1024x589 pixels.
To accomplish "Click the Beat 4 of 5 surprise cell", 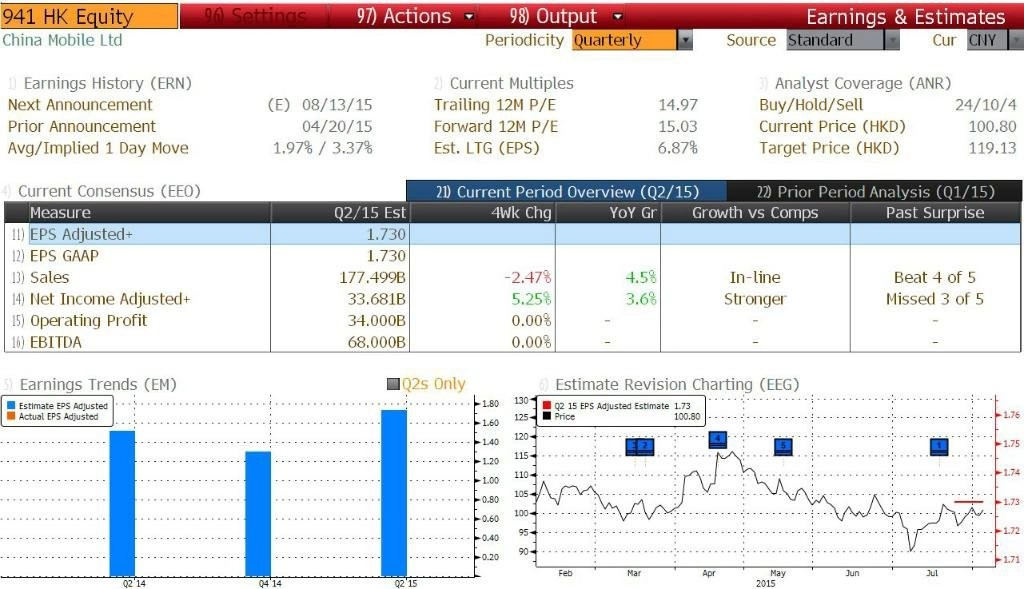I will pos(935,278).
